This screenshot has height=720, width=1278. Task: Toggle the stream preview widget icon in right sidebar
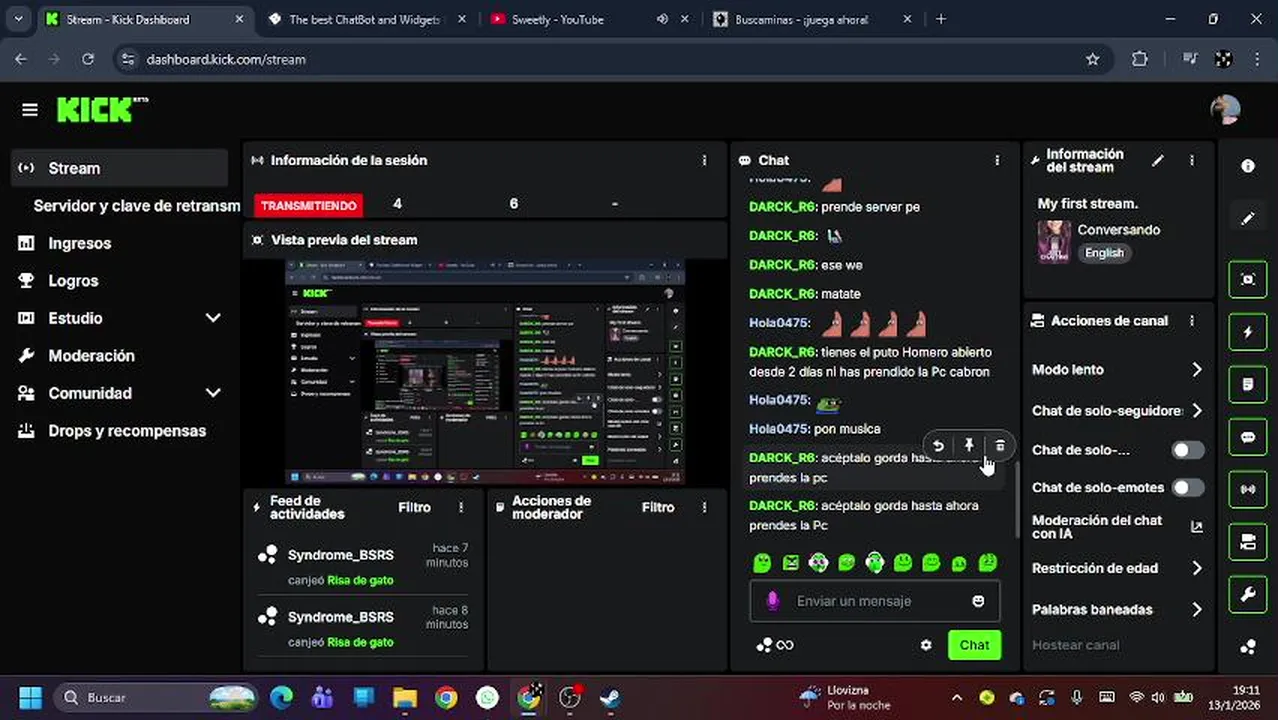click(x=1247, y=279)
